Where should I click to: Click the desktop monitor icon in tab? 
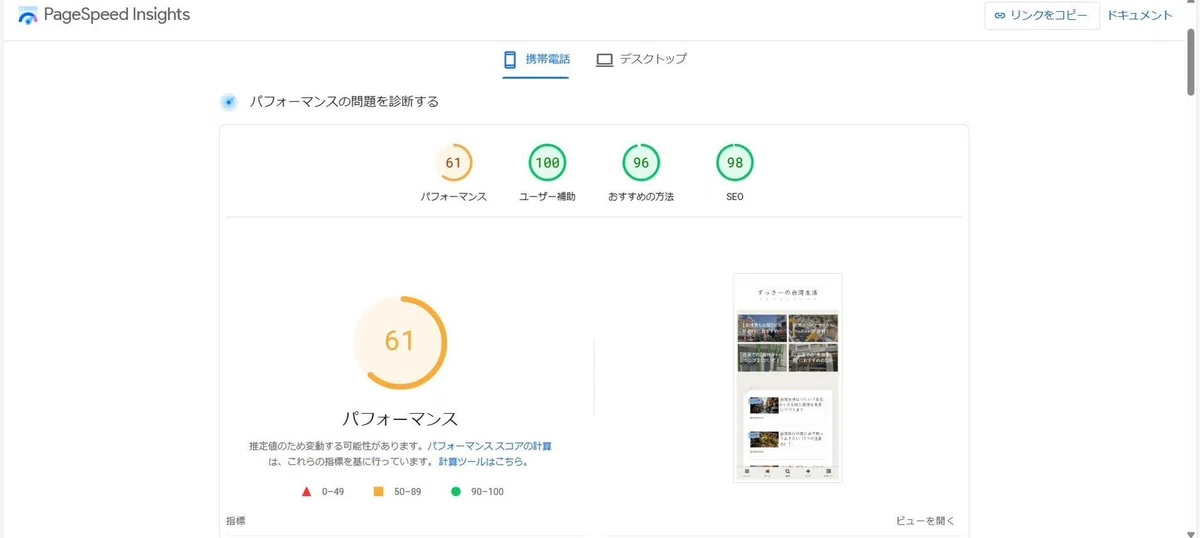(604, 60)
